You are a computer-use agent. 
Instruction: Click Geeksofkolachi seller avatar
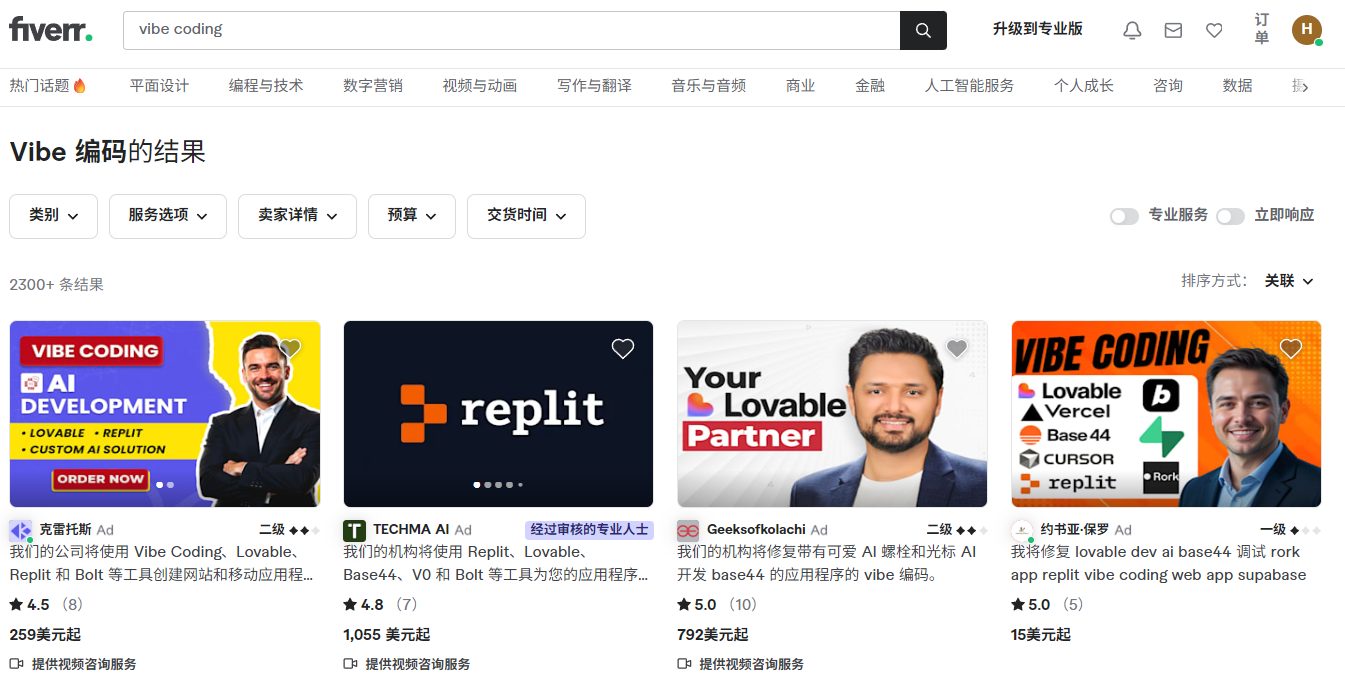[x=688, y=530]
